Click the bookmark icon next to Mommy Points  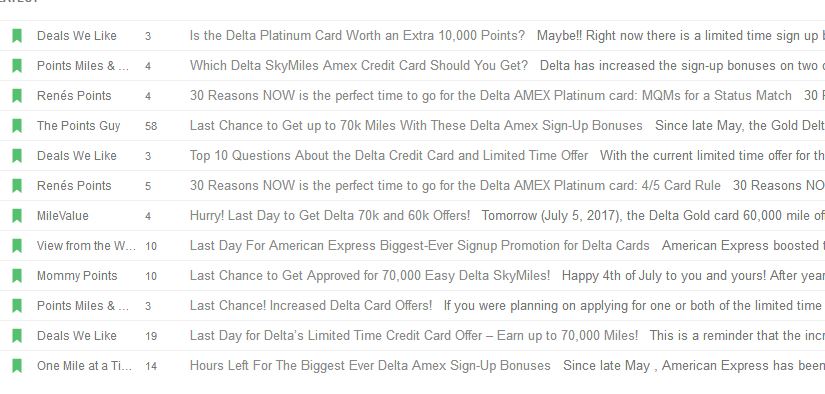pos(17,276)
